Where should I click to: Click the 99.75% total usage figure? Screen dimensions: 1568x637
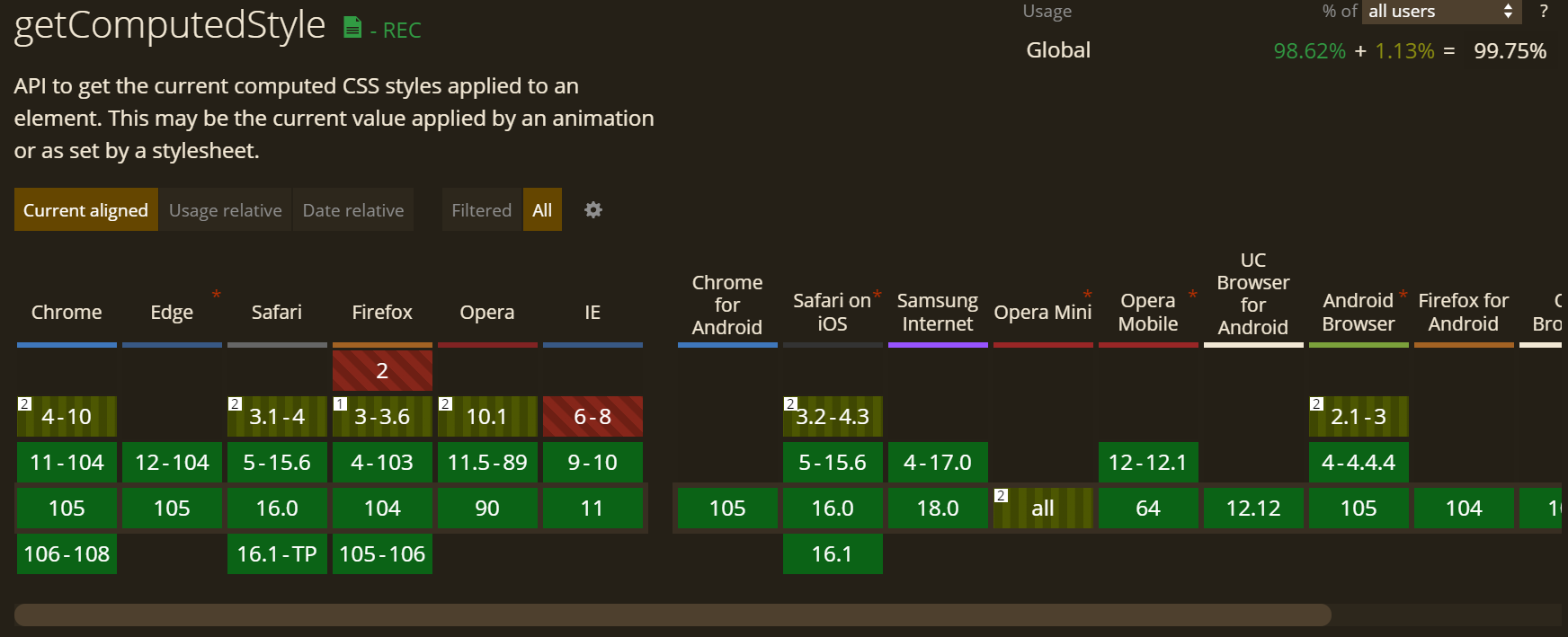[x=1510, y=51]
